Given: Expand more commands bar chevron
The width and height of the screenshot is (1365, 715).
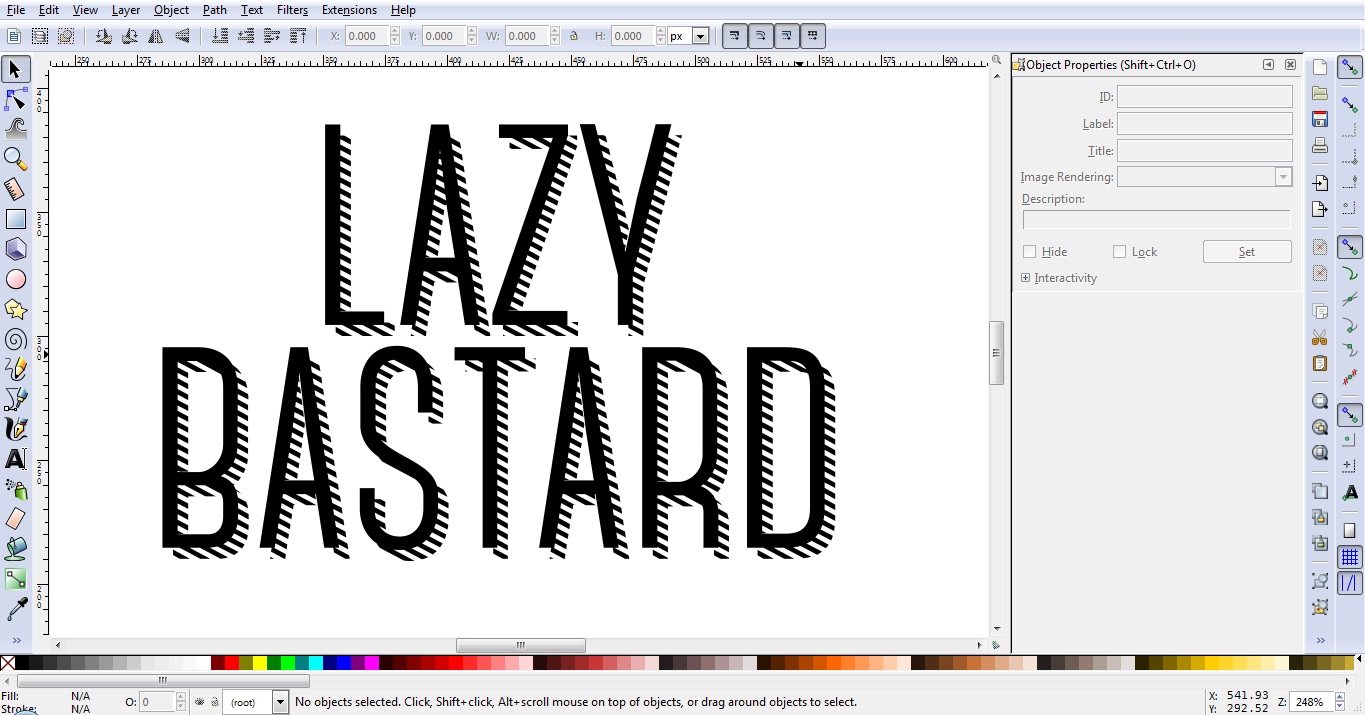Looking at the screenshot, I should pyautogui.click(x=1320, y=640).
